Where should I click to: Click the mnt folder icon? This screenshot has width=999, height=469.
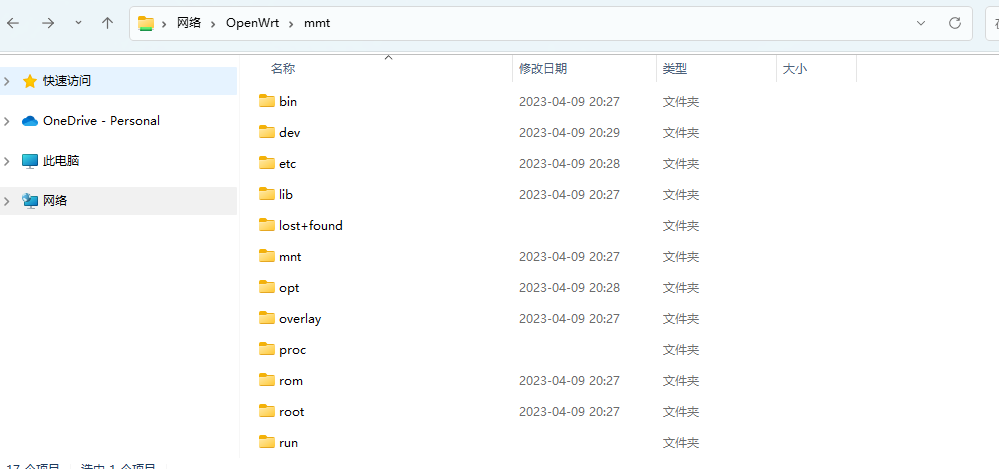click(267, 256)
